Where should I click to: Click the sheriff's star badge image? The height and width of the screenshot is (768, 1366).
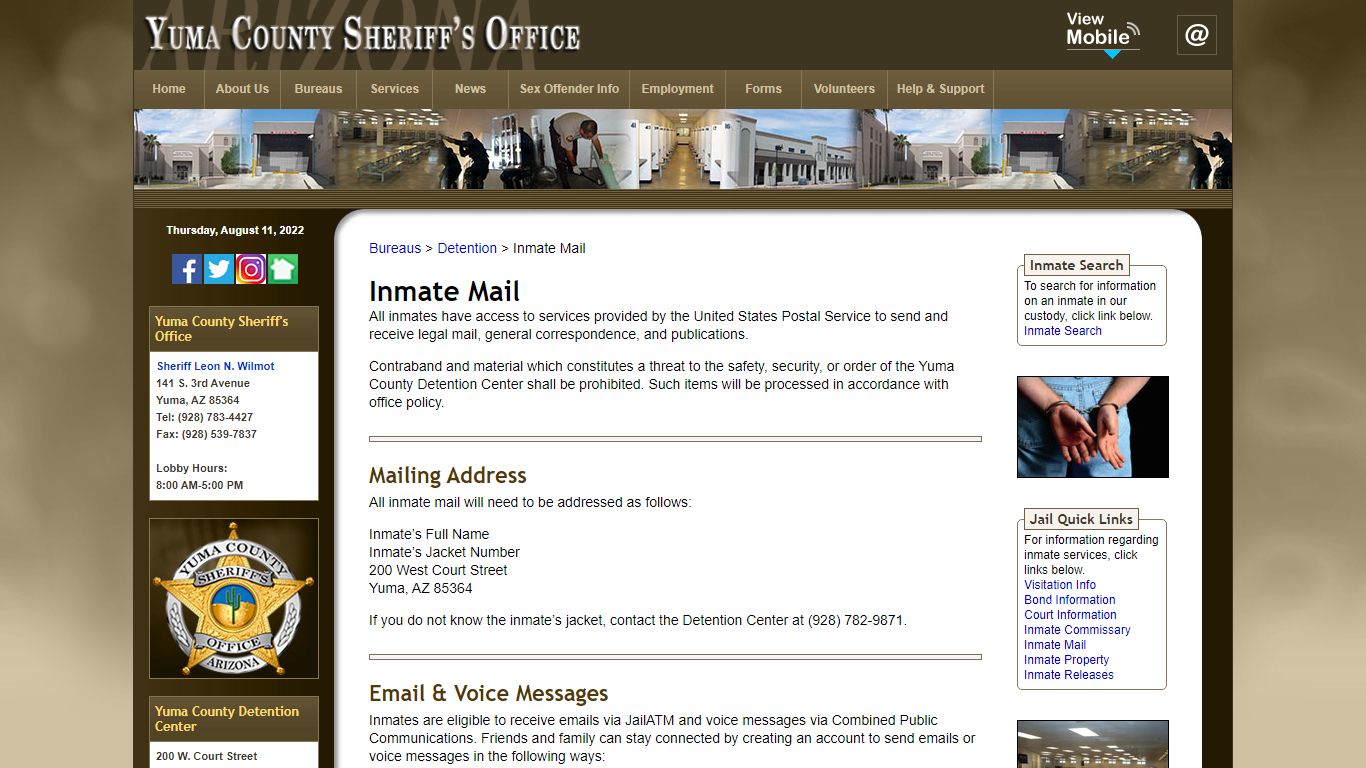[234, 598]
